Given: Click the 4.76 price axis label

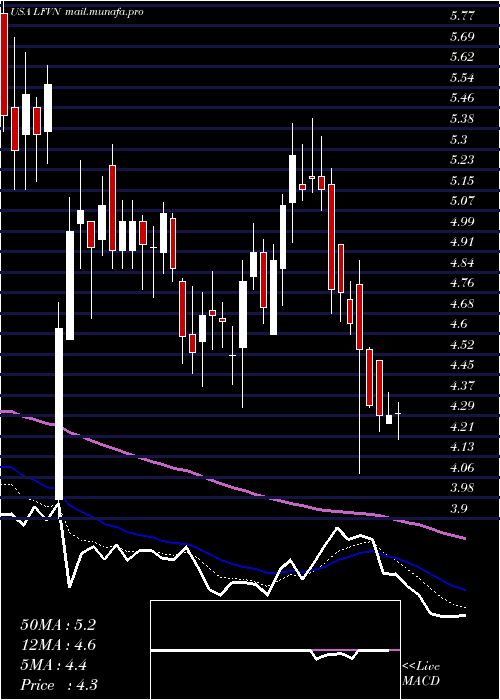Looking at the screenshot, I should pos(462,283).
